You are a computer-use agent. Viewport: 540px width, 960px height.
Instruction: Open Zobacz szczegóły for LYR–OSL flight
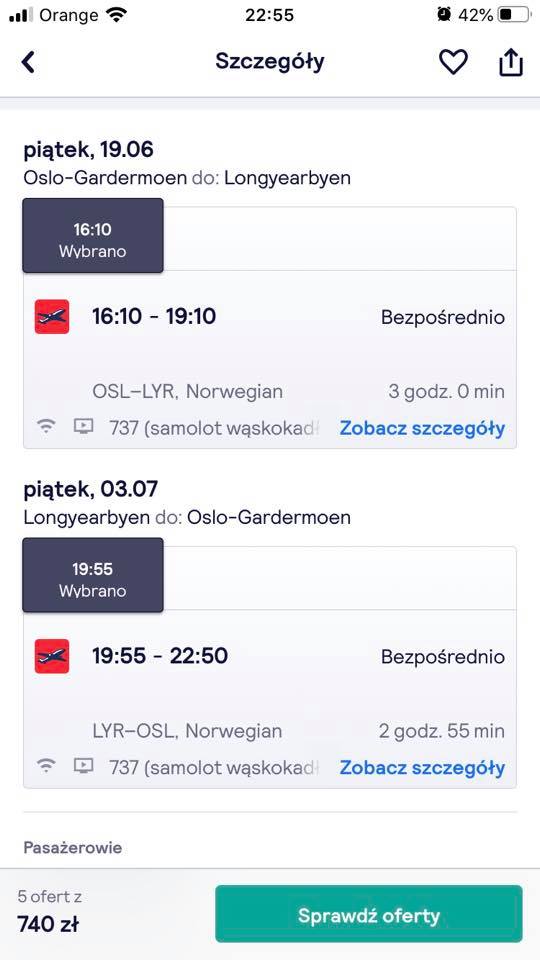click(x=422, y=767)
